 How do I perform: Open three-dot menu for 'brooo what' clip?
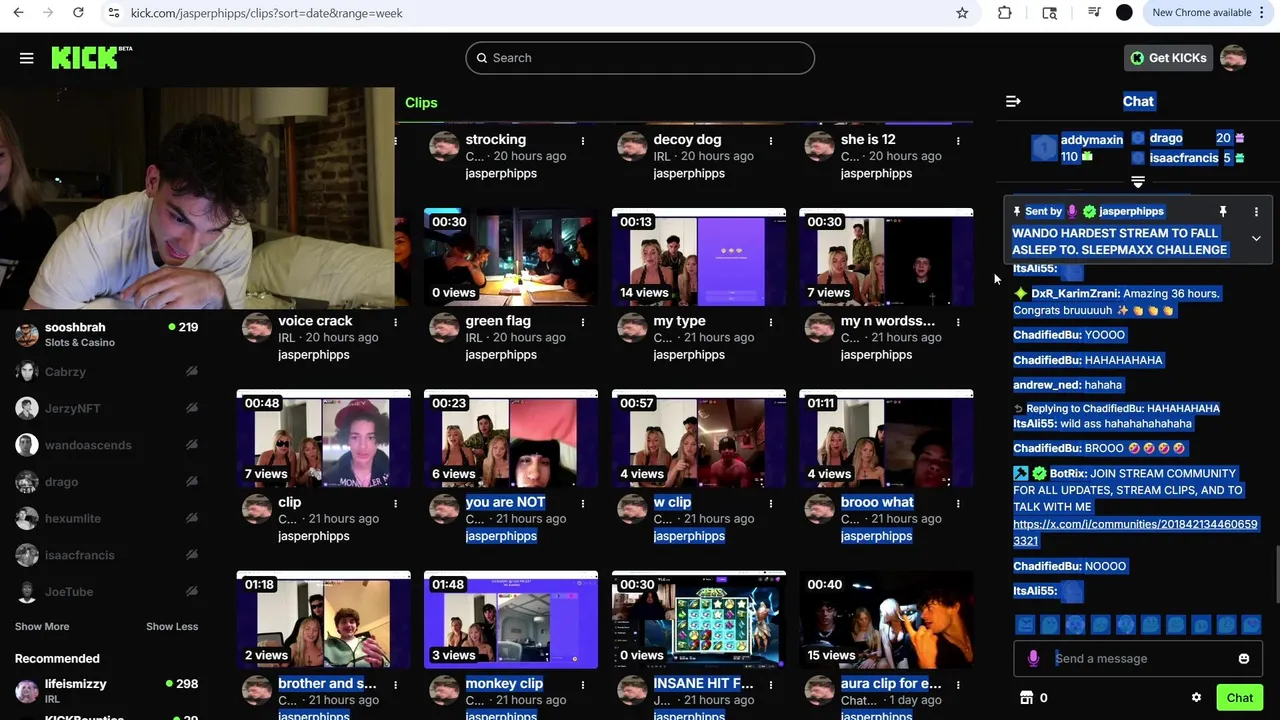click(x=958, y=503)
